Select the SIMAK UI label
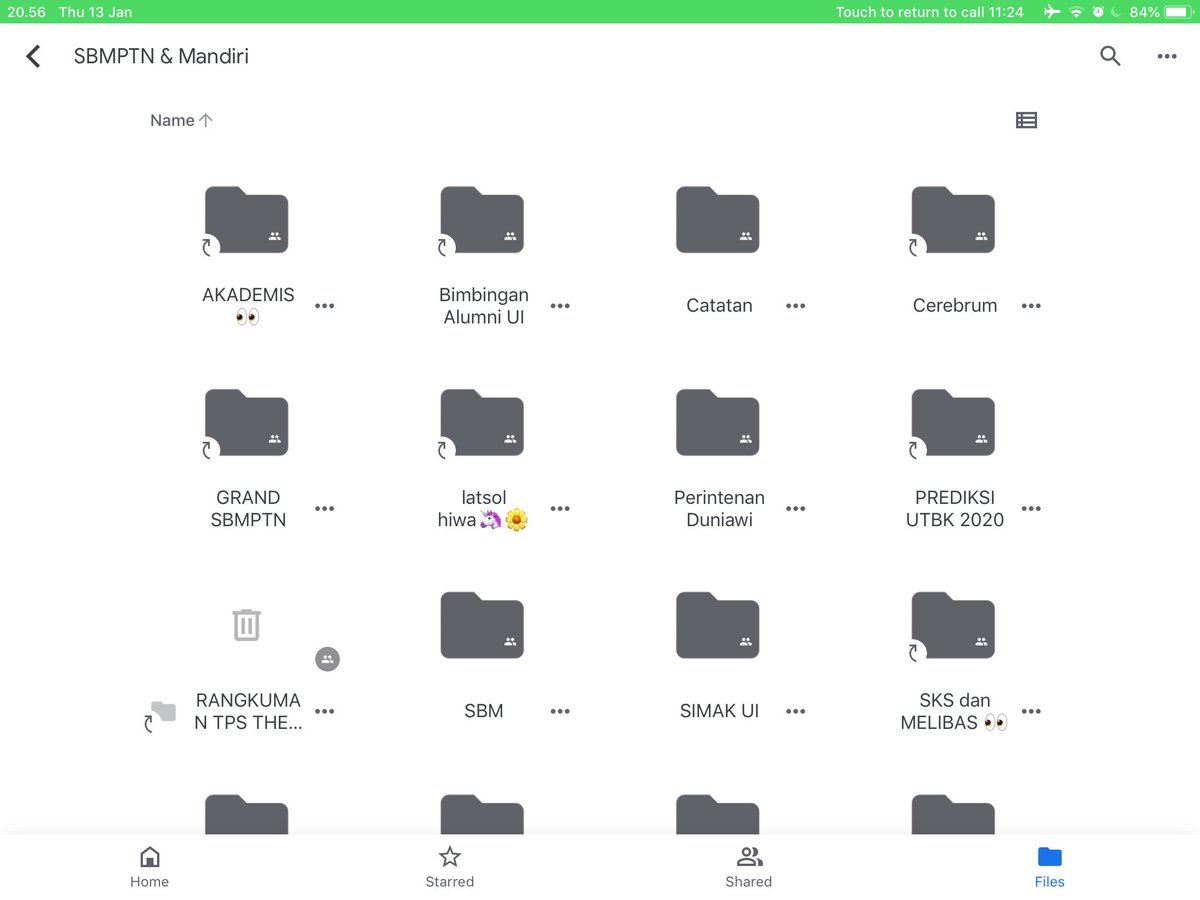Viewport: 1200px width, 900px height. pyautogui.click(x=719, y=711)
